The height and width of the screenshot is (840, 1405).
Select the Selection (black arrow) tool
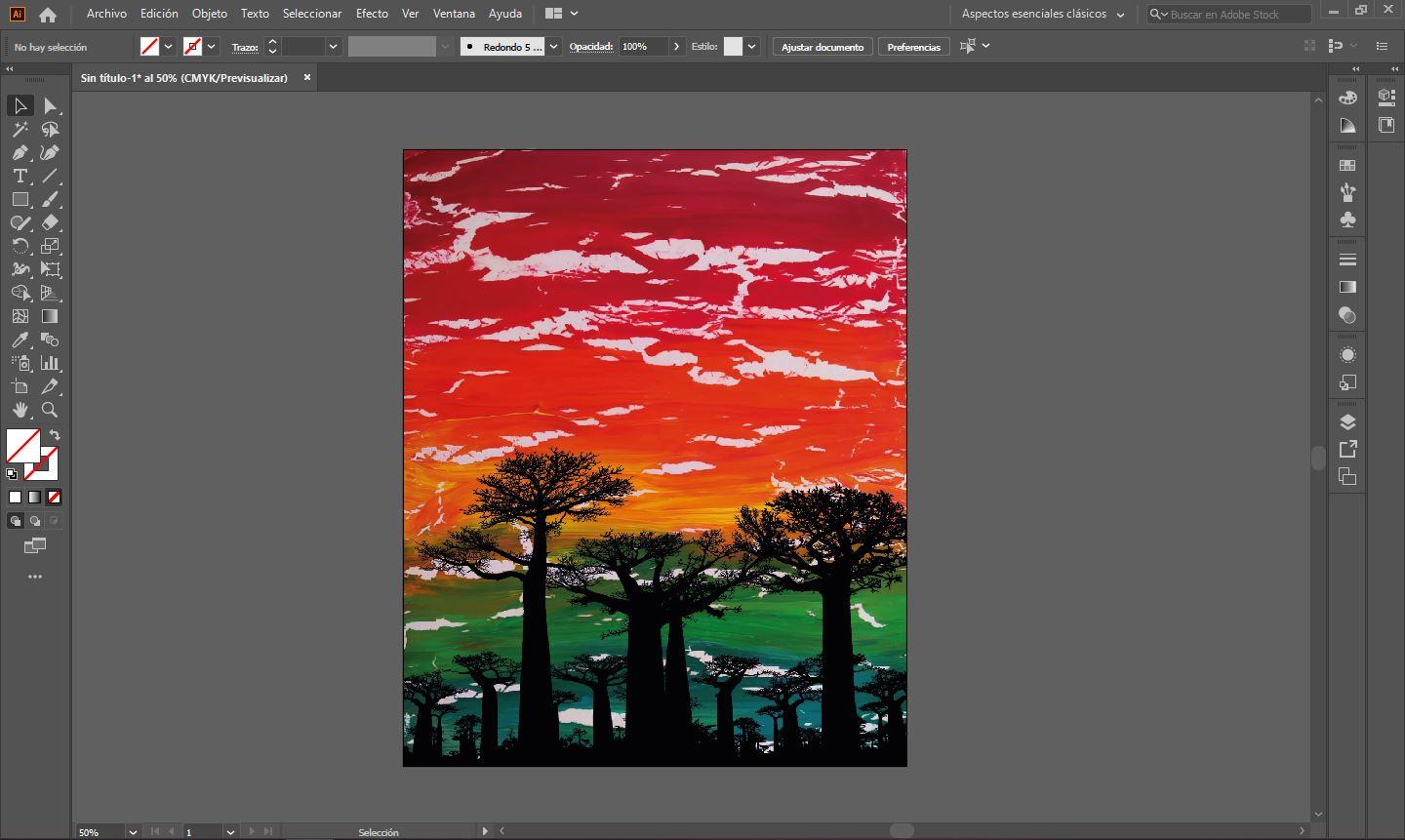(20, 105)
